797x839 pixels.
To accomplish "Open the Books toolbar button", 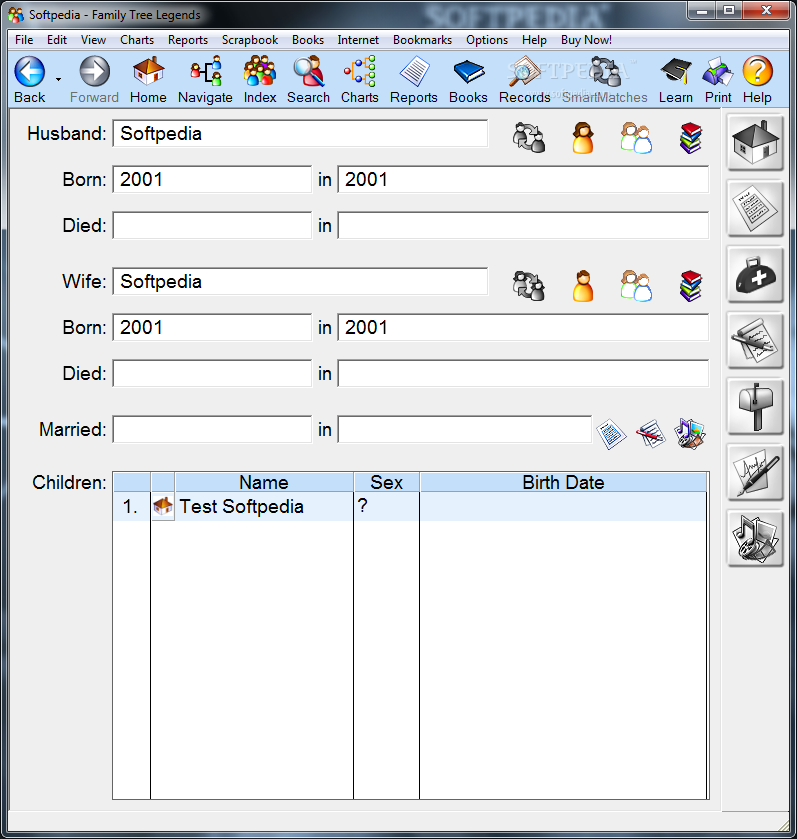I will [x=469, y=79].
